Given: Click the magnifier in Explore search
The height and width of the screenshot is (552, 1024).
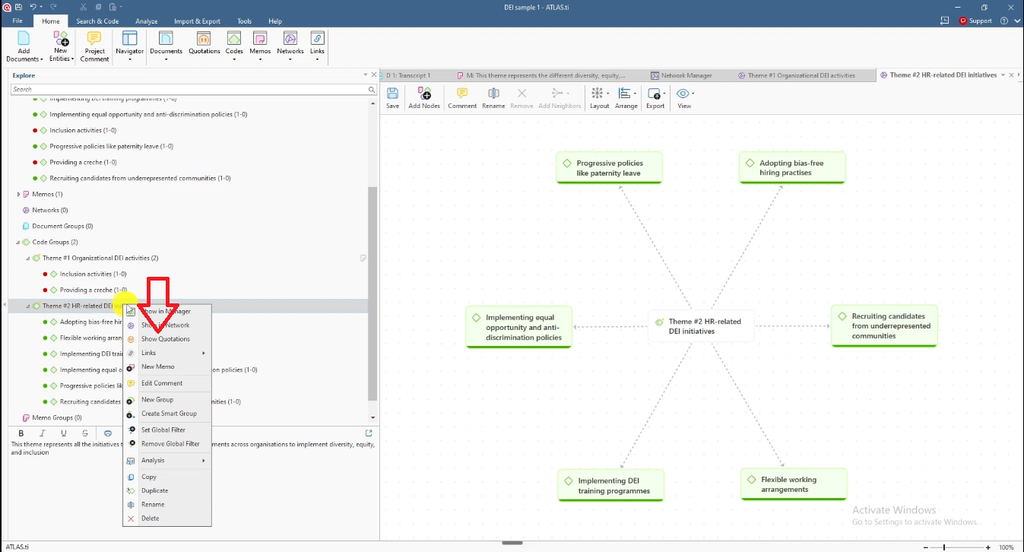Looking at the screenshot, I should 371,89.
